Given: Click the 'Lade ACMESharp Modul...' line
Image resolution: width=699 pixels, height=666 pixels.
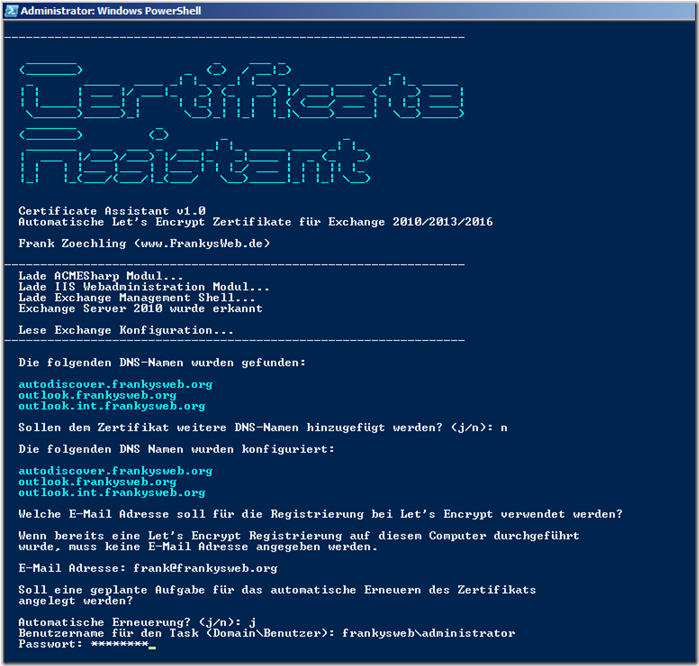Looking at the screenshot, I should pyautogui.click(x=101, y=276).
